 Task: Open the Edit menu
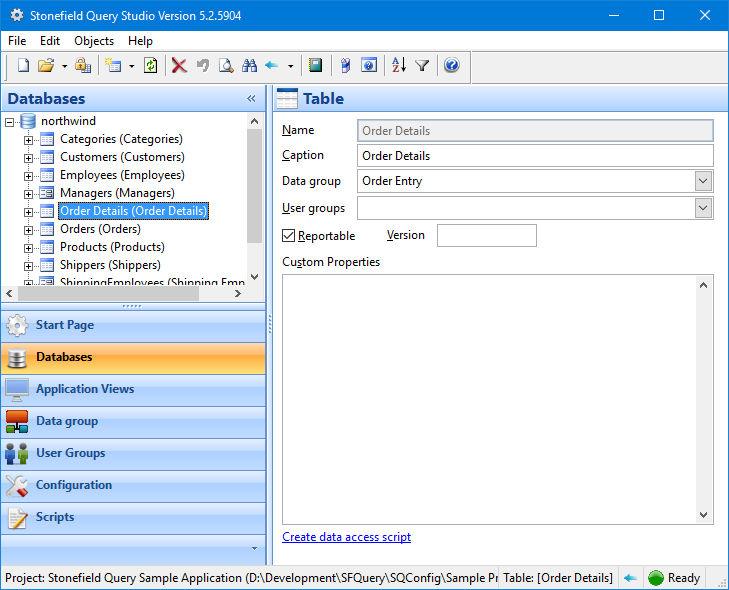(x=50, y=41)
